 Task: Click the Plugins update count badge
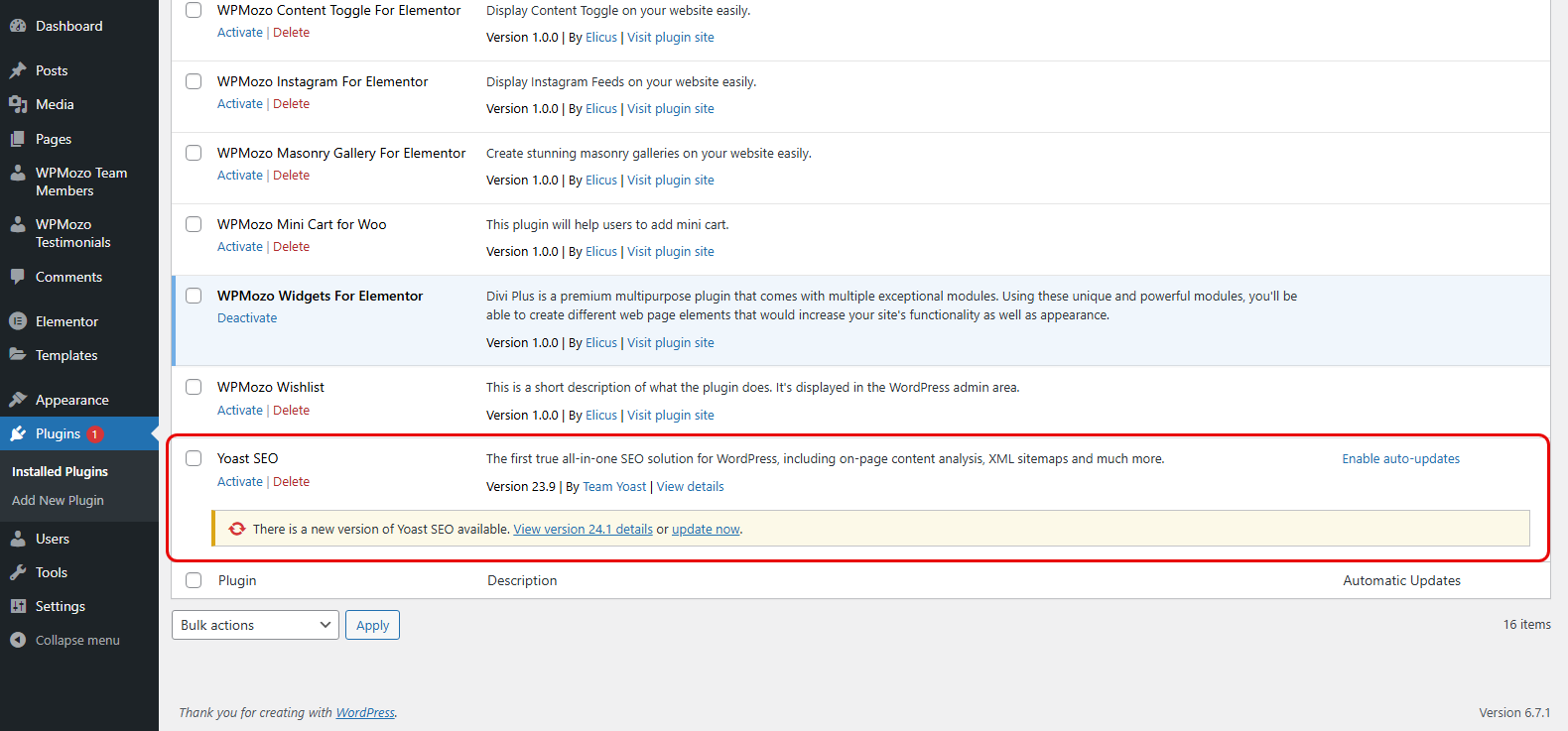94,434
